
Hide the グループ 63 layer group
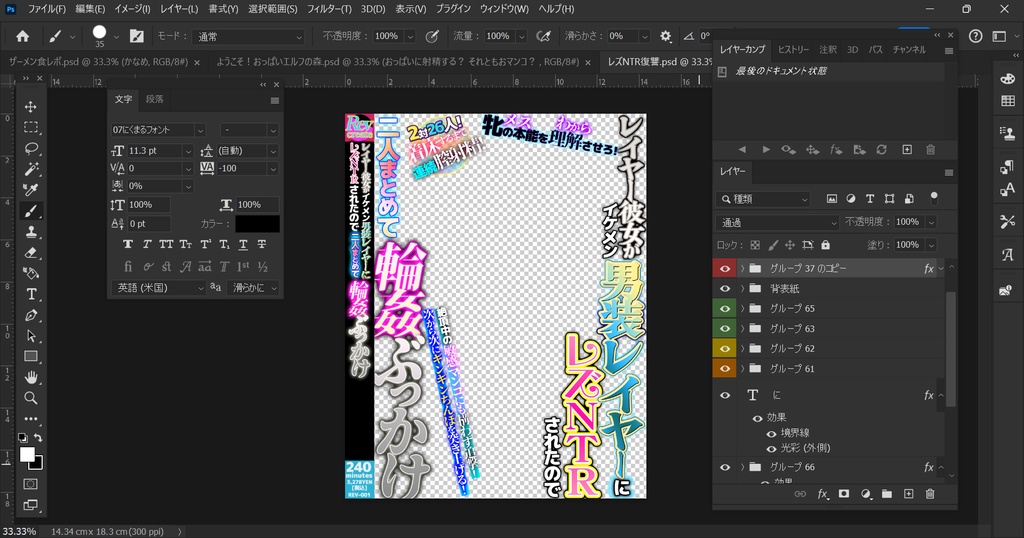(x=725, y=328)
